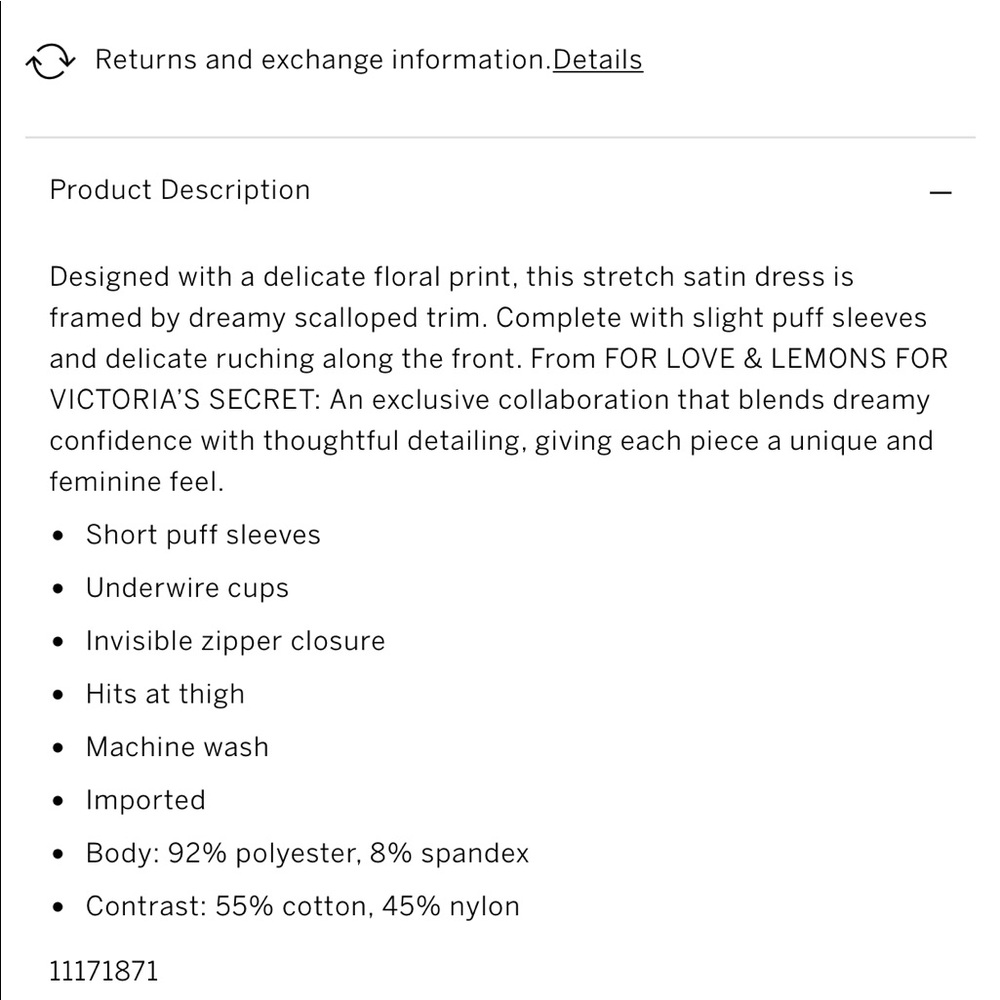Image resolution: width=1000 pixels, height=1000 pixels.
Task: Click the 'Hits at thigh' list entry
Action: click(165, 694)
